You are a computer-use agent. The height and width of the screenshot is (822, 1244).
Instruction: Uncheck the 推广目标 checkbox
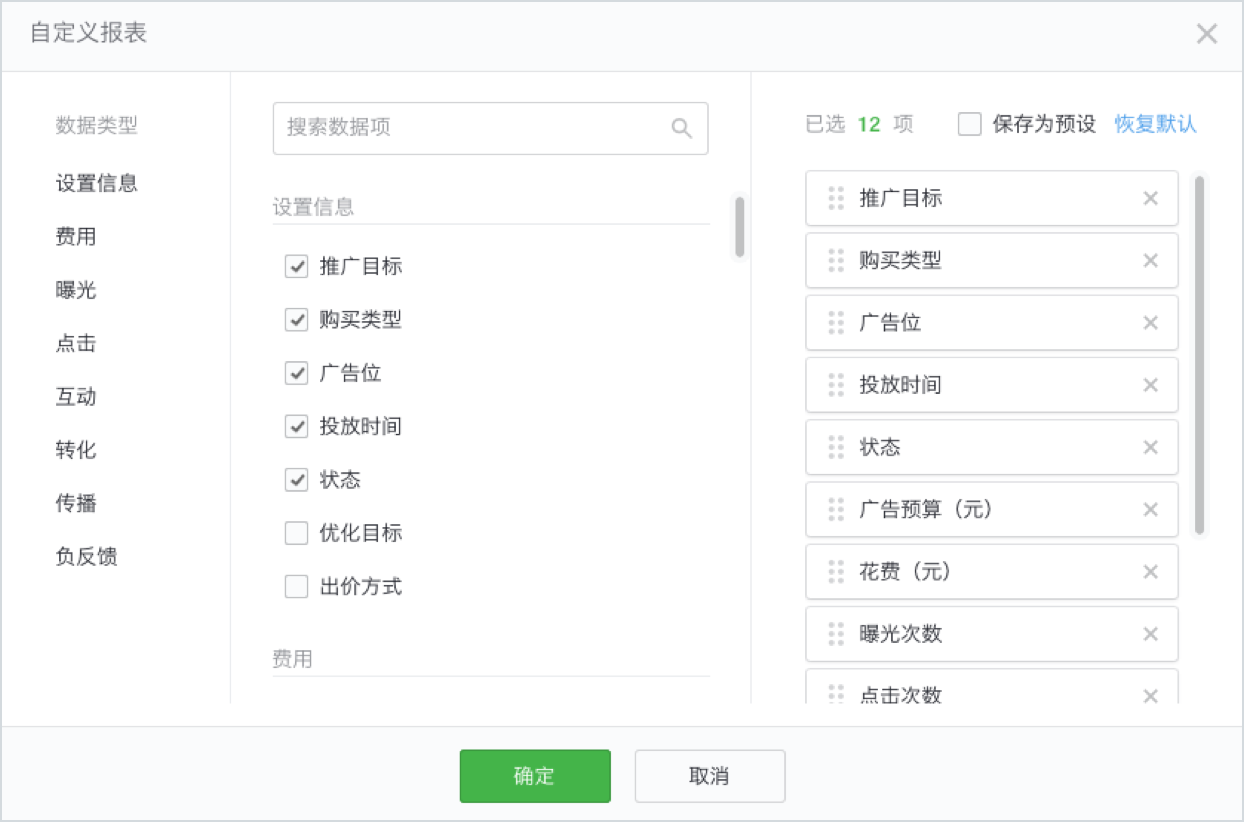click(296, 267)
